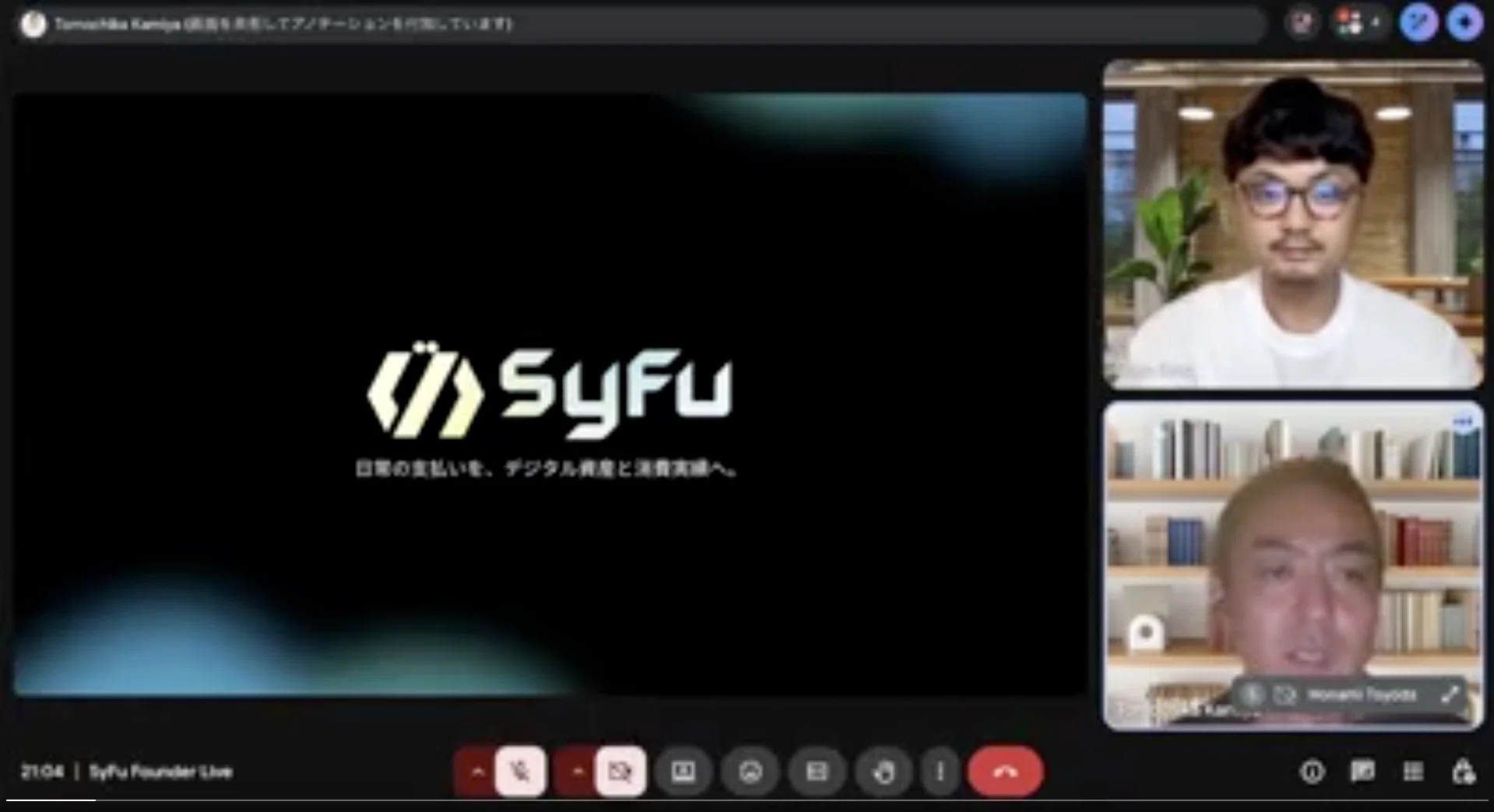Image resolution: width=1494 pixels, height=812 pixels.
Task: Click the shared SyFu presentation slide
Action: [x=550, y=394]
